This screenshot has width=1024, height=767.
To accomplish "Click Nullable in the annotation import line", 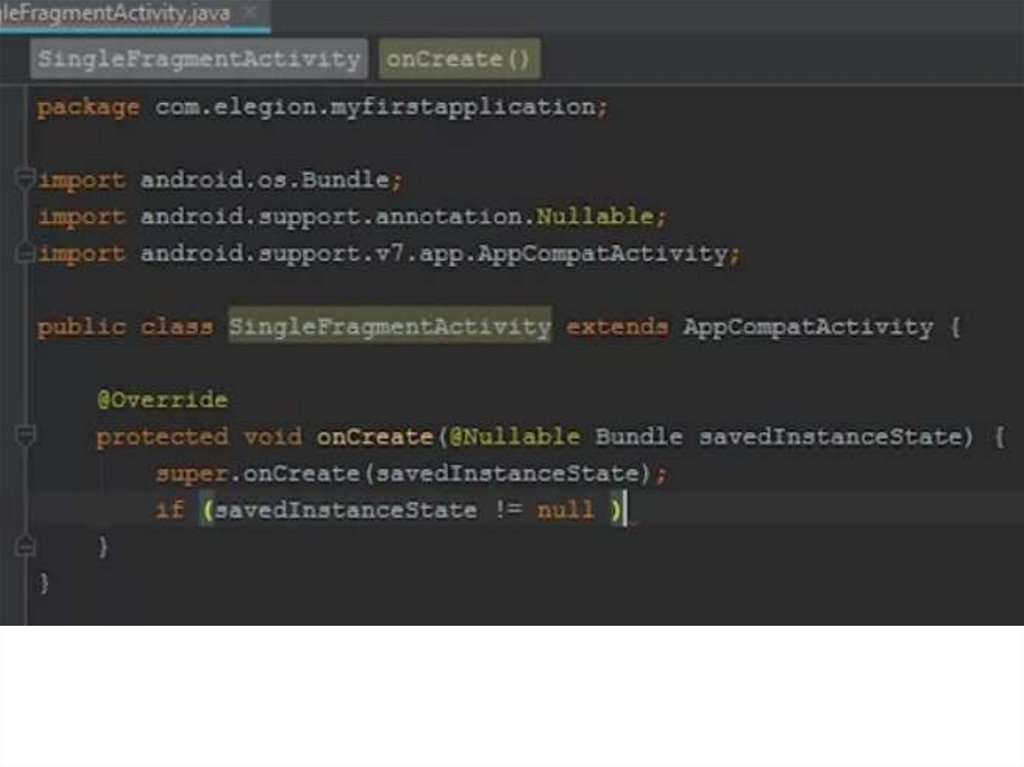I will coord(595,217).
